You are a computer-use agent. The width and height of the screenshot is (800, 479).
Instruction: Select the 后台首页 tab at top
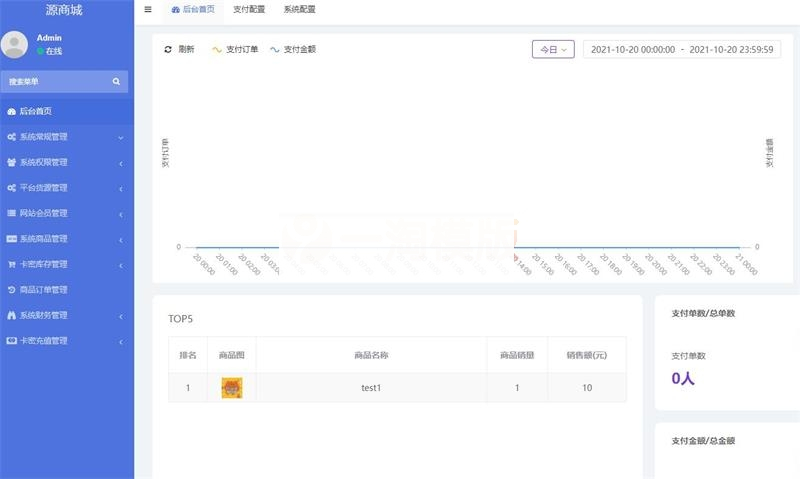(193, 9)
